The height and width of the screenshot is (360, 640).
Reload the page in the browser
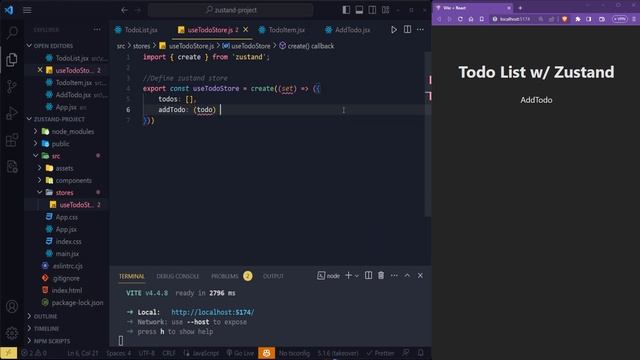click(460, 19)
